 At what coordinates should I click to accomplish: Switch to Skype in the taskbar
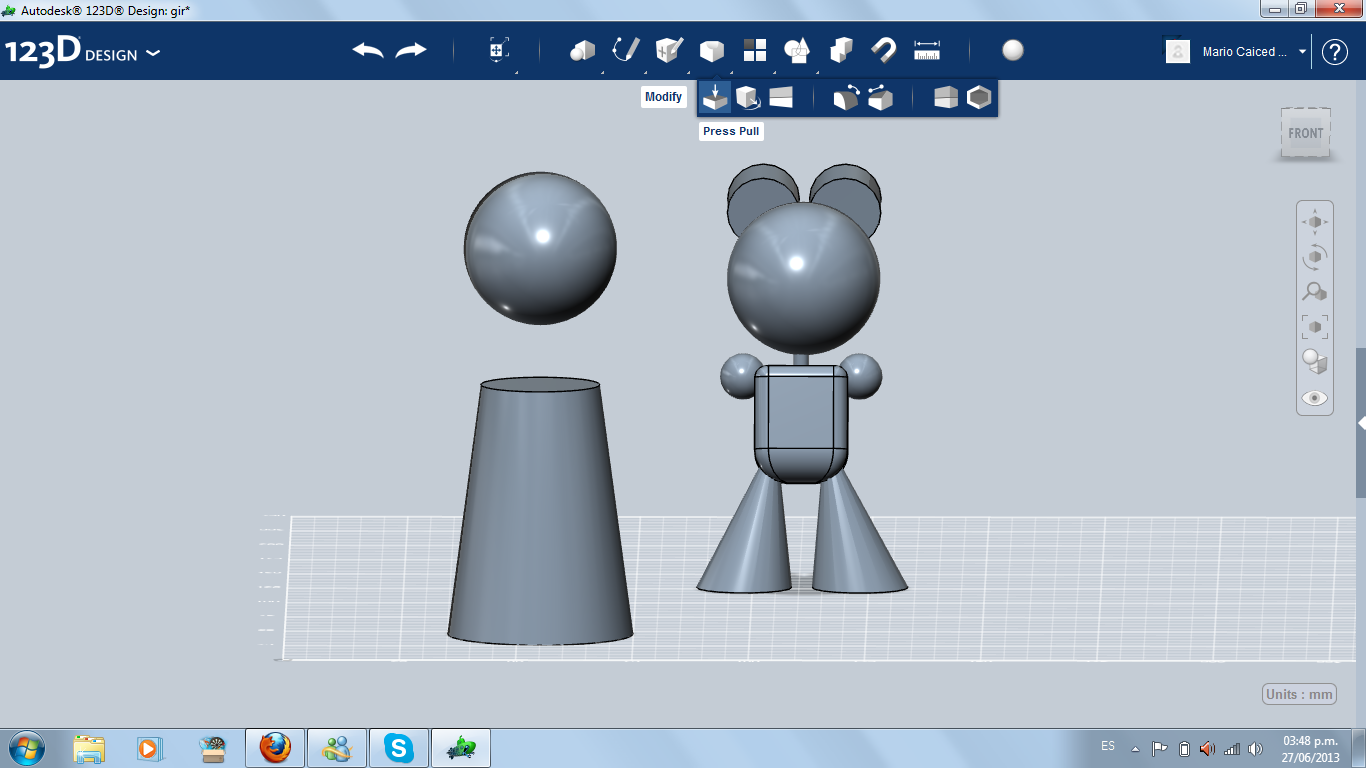pyautogui.click(x=400, y=748)
